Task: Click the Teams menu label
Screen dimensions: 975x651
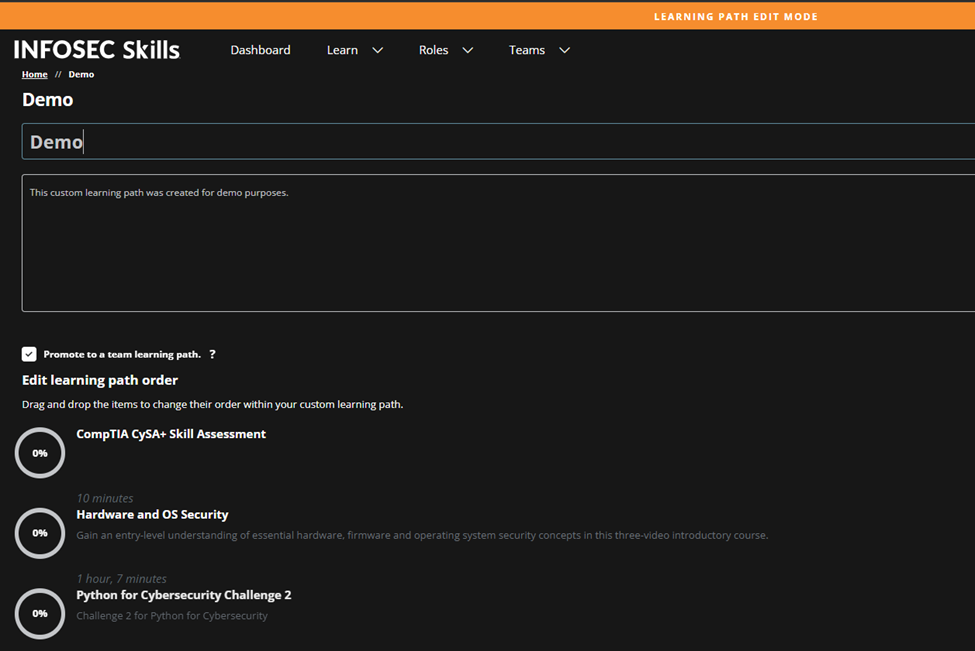Action: click(527, 49)
